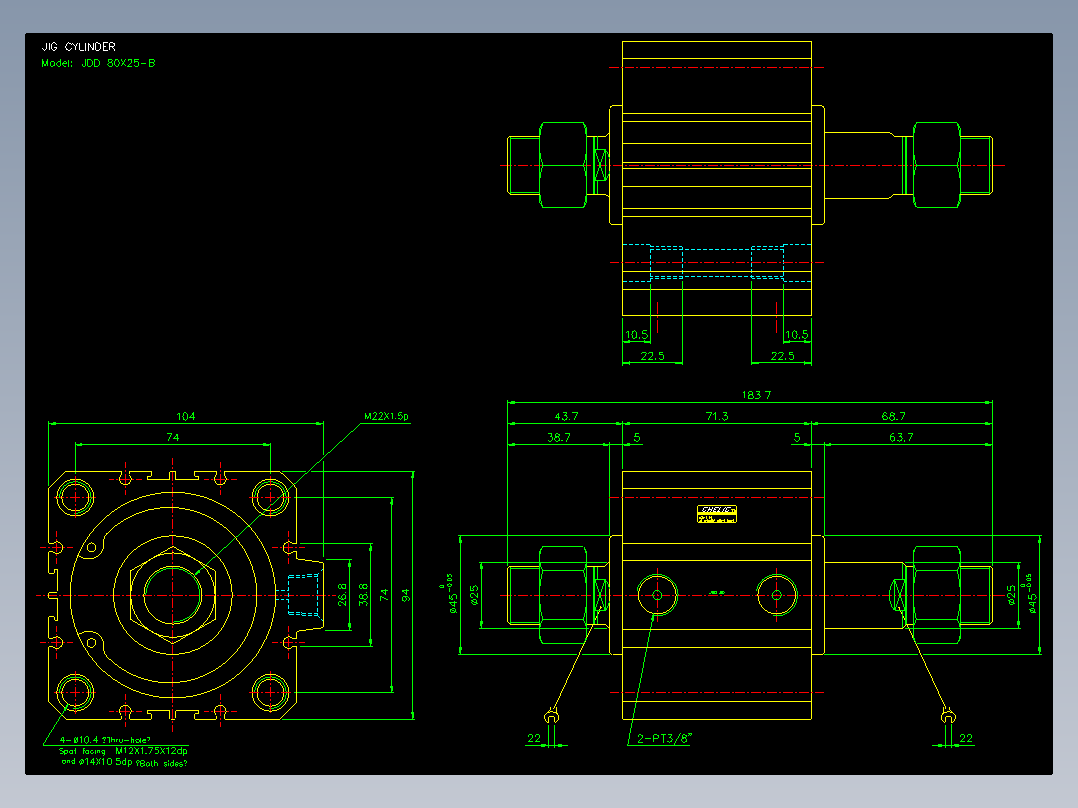Click the 71.3 body length dimension
This screenshot has height=808, width=1078.
click(x=716, y=416)
